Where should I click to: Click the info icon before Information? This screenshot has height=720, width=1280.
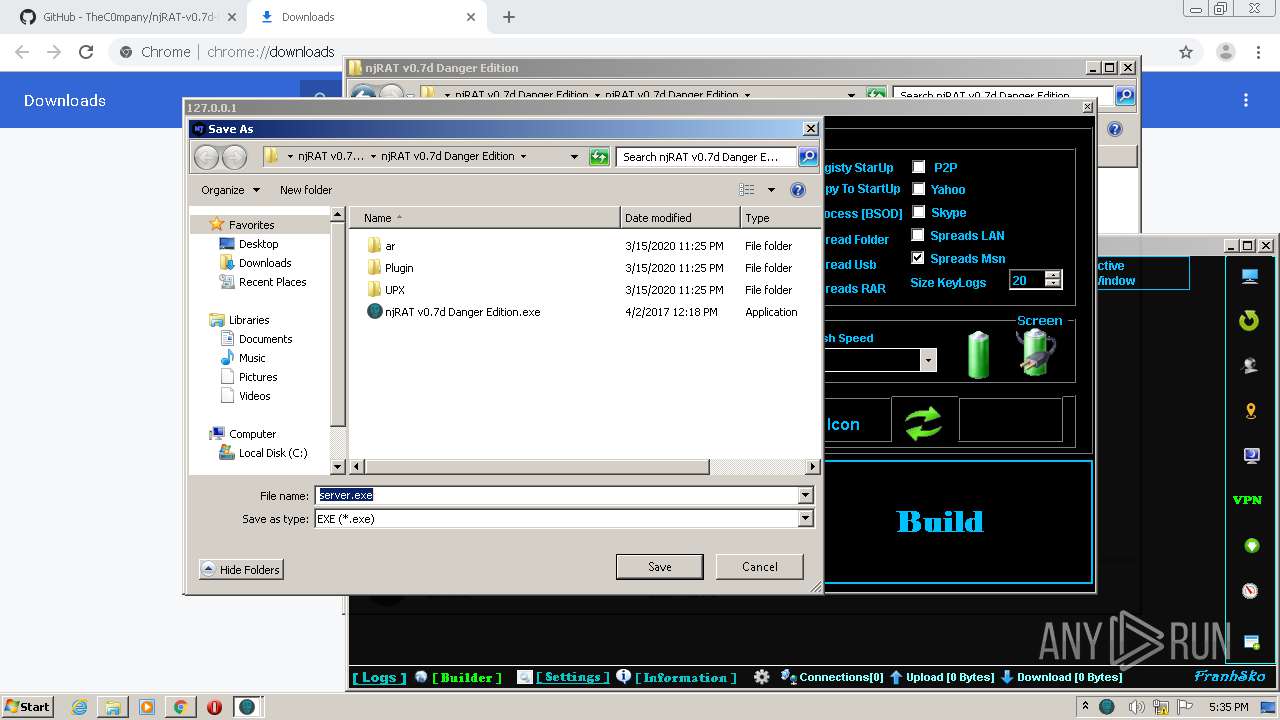[x=624, y=677]
